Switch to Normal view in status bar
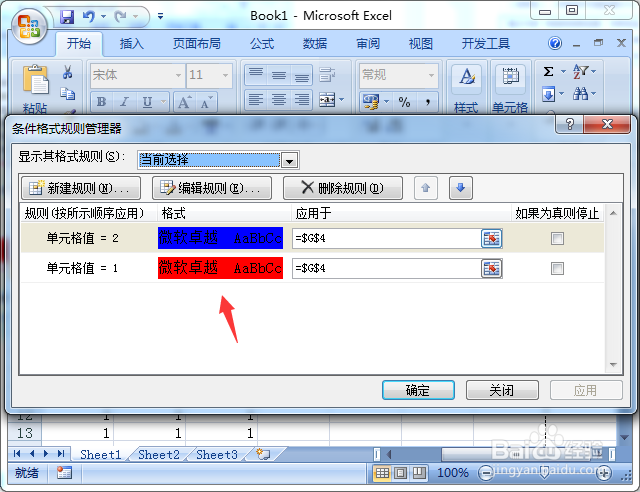This screenshot has width=640, height=492. click(x=382, y=473)
